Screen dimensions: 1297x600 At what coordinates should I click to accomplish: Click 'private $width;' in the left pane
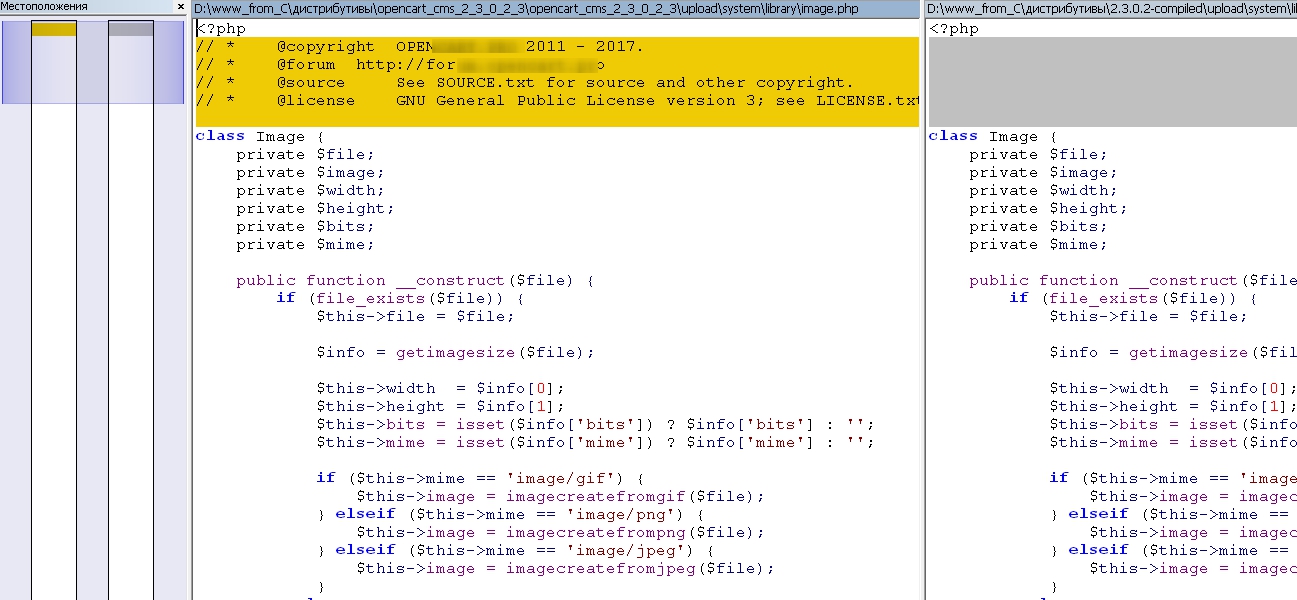coord(310,191)
